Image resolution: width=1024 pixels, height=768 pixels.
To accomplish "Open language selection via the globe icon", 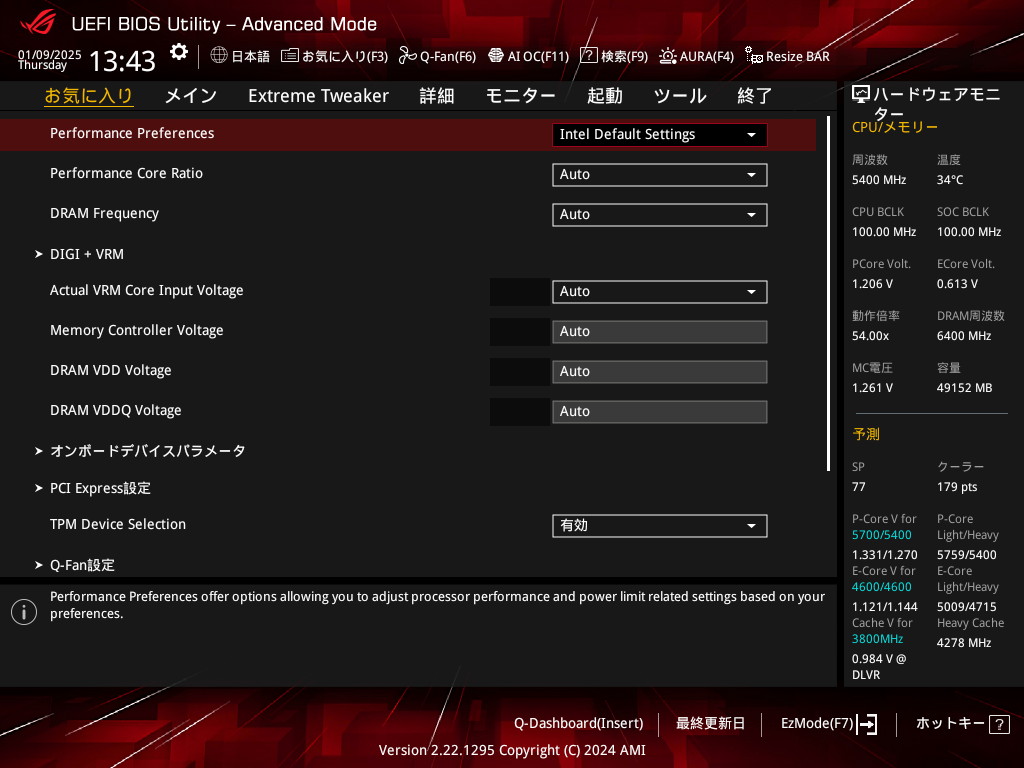I will click(219, 56).
